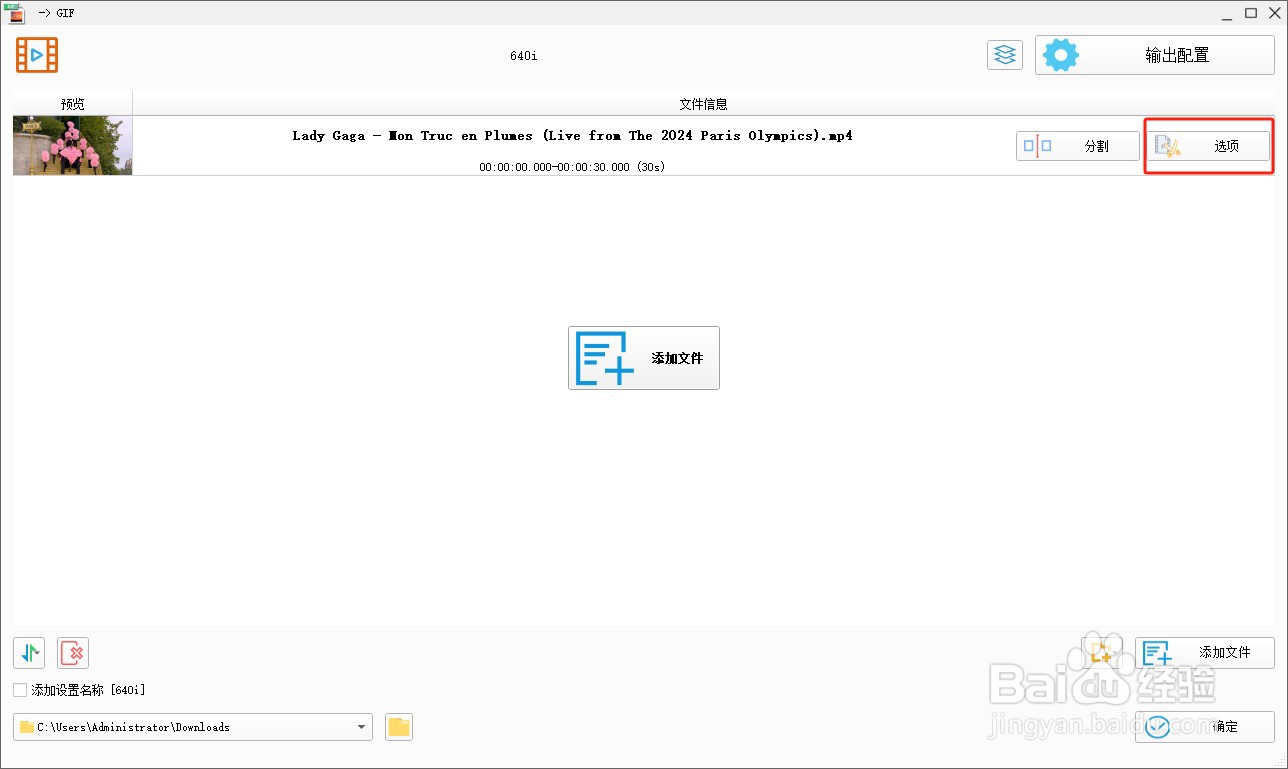Expand the output folder path dropdown
1288x769 pixels.
361,727
